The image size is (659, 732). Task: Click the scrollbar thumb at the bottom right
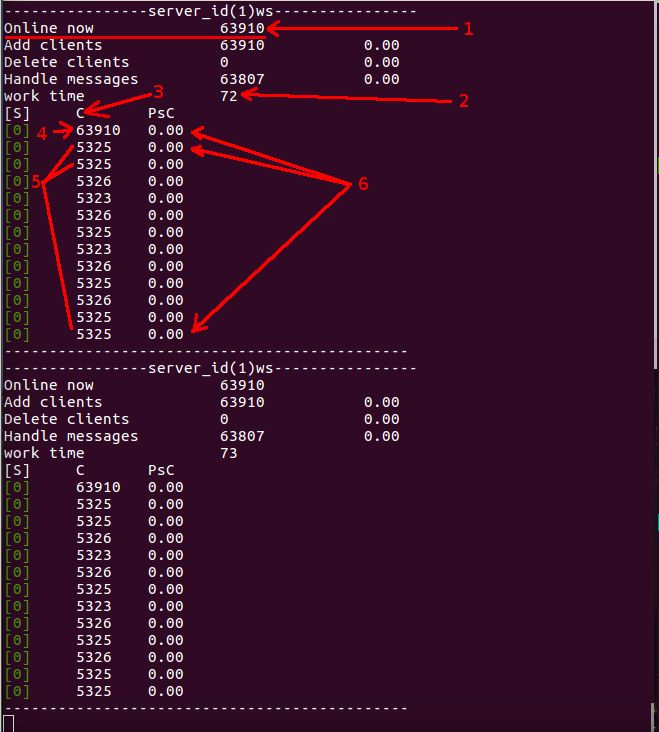tap(654, 718)
